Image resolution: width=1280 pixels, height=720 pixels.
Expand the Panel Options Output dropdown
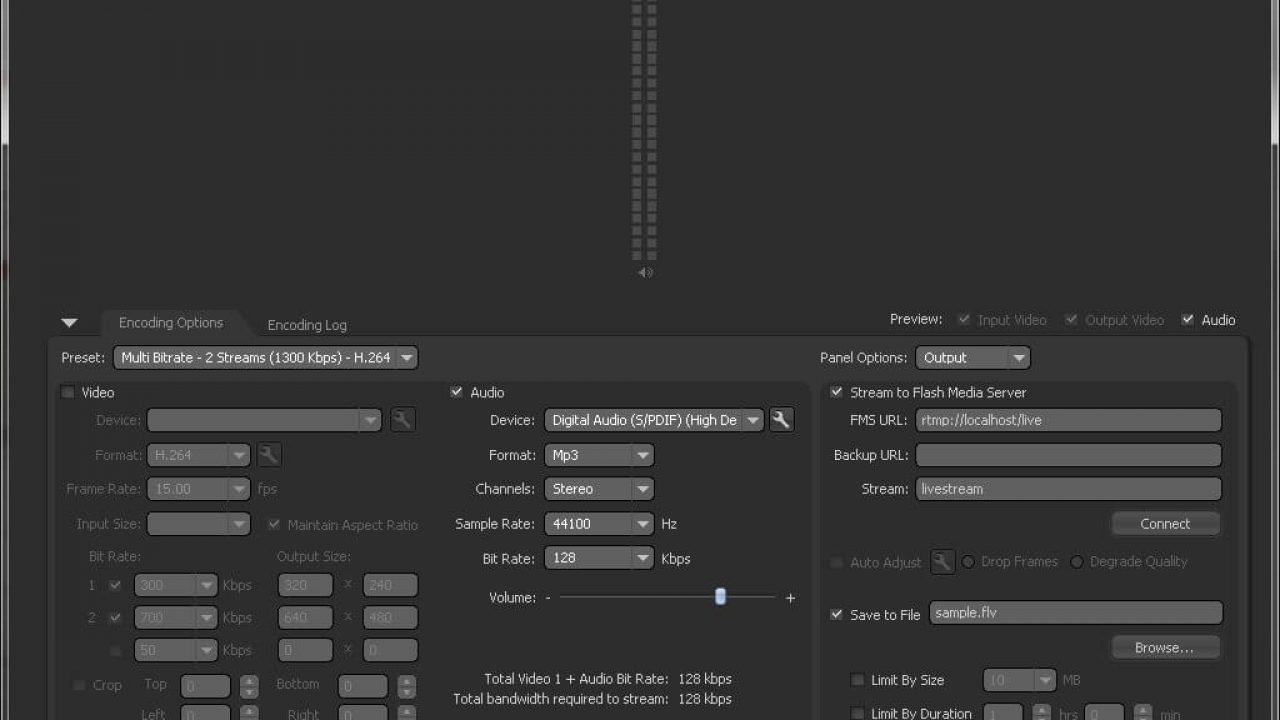click(x=972, y=358)
